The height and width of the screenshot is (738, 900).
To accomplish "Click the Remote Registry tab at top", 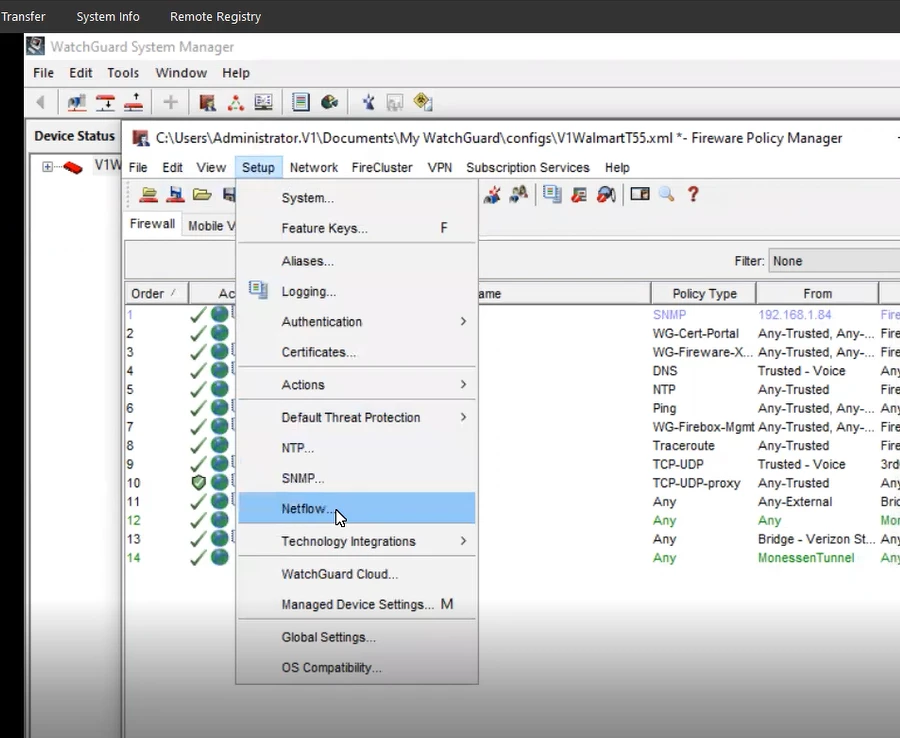I will click(x=215, y=17).
